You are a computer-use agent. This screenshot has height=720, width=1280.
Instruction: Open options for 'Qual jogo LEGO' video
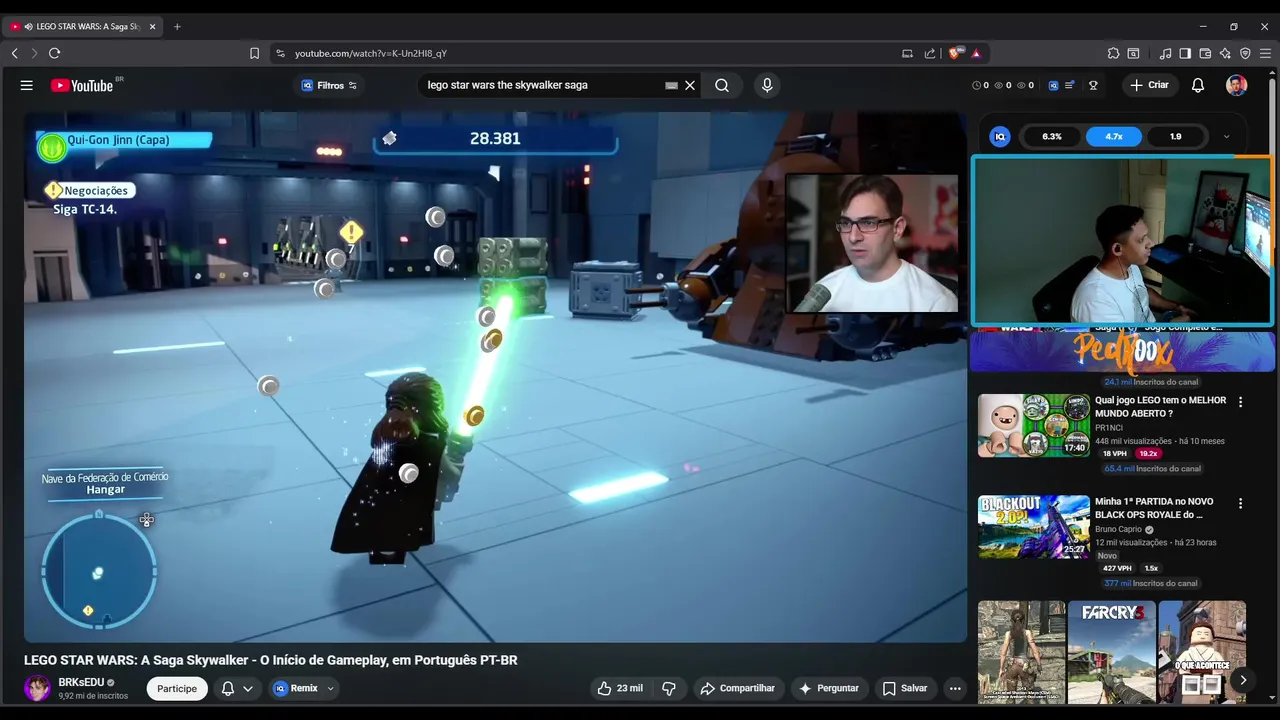1241,402
